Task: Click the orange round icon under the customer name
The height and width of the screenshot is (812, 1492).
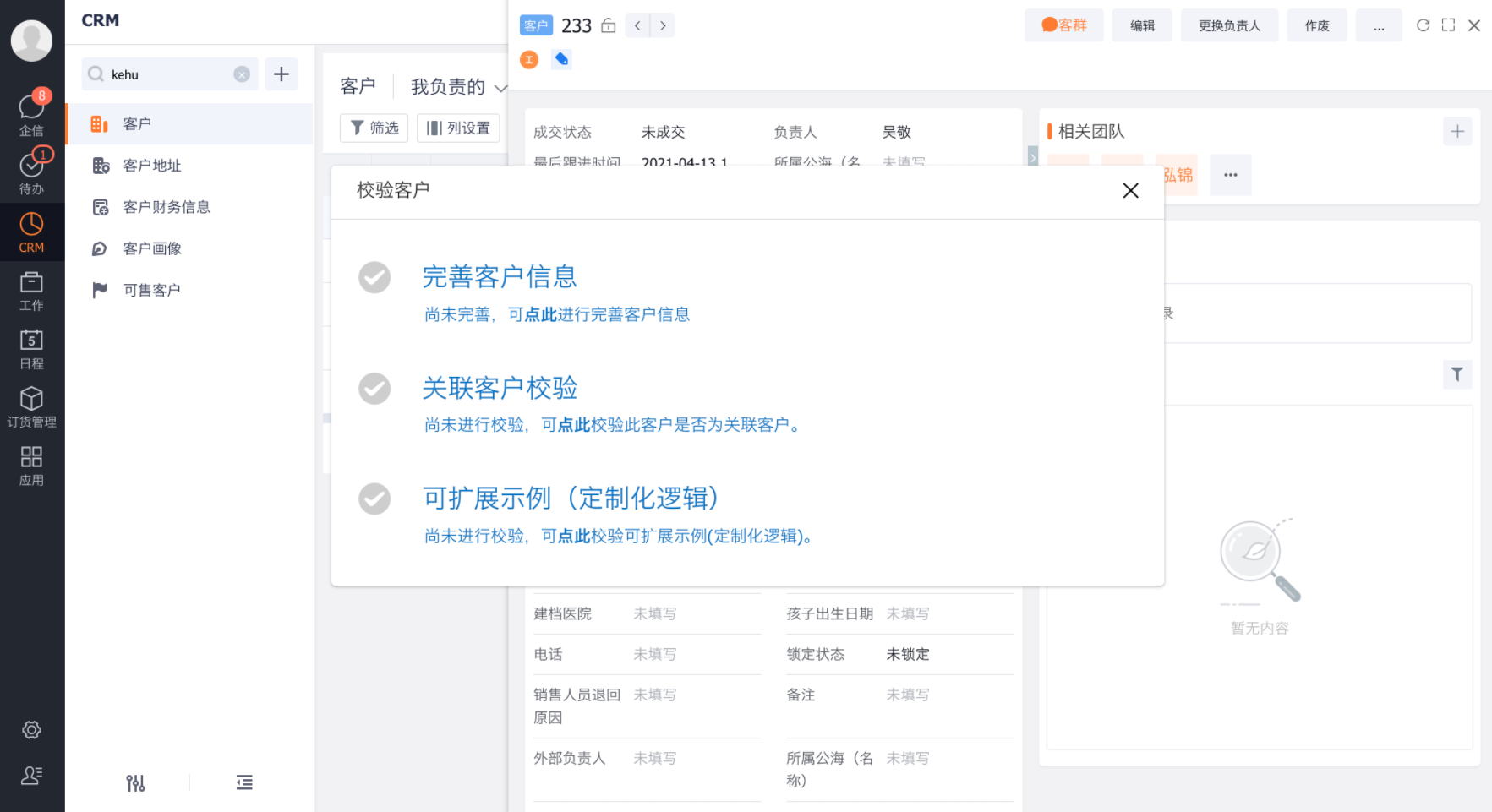Action: tap(529, 59)
